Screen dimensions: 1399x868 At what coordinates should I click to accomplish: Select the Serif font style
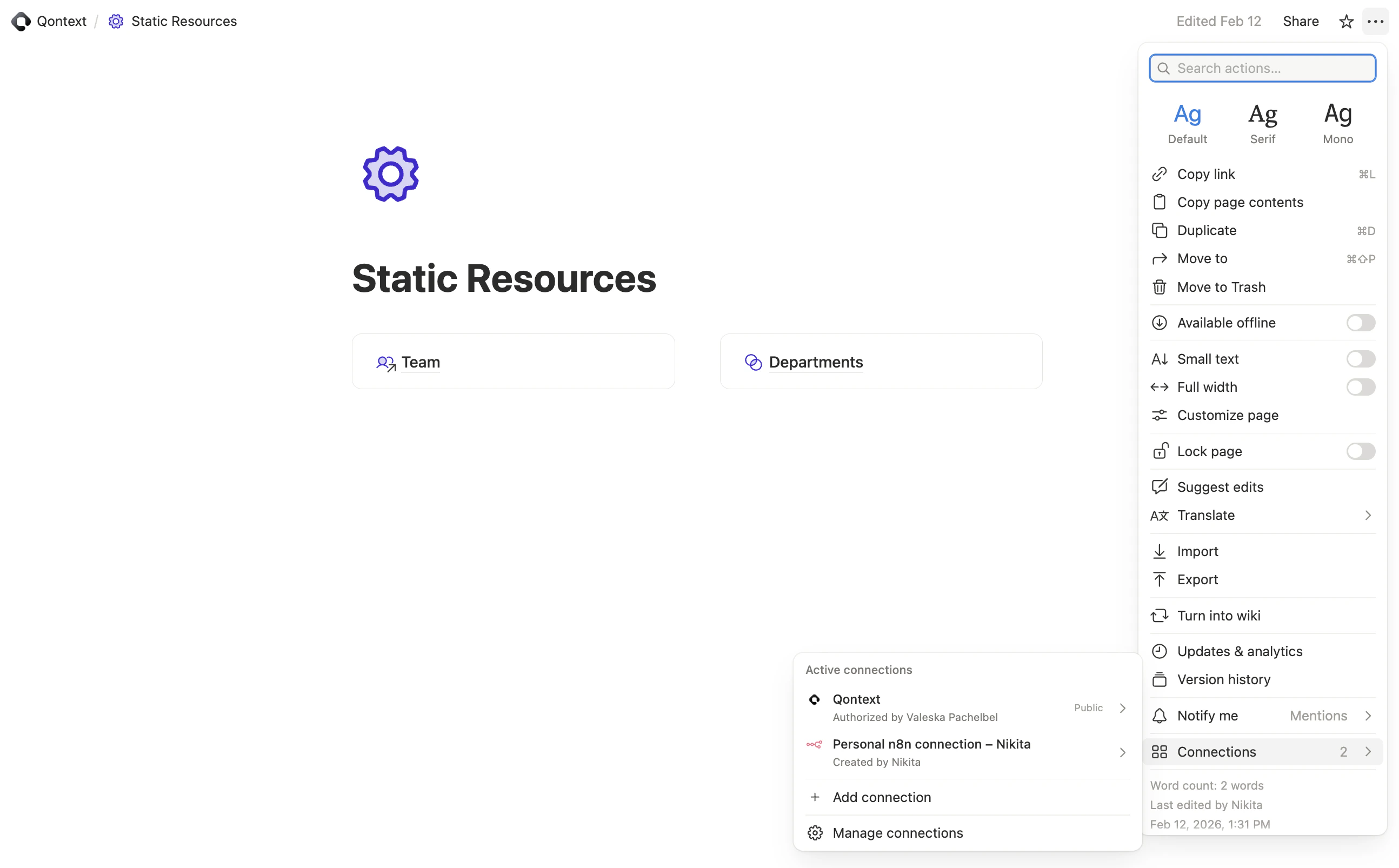[1262, 122]
